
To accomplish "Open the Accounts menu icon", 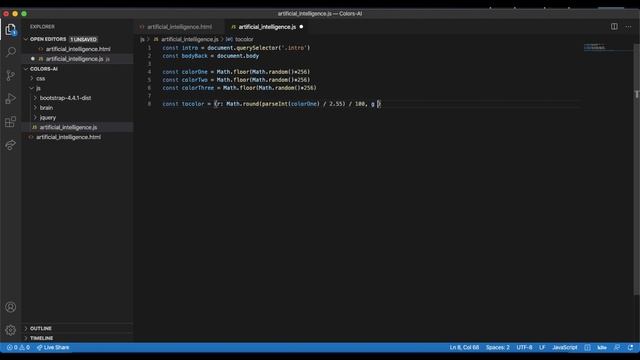I will (11, 307).
